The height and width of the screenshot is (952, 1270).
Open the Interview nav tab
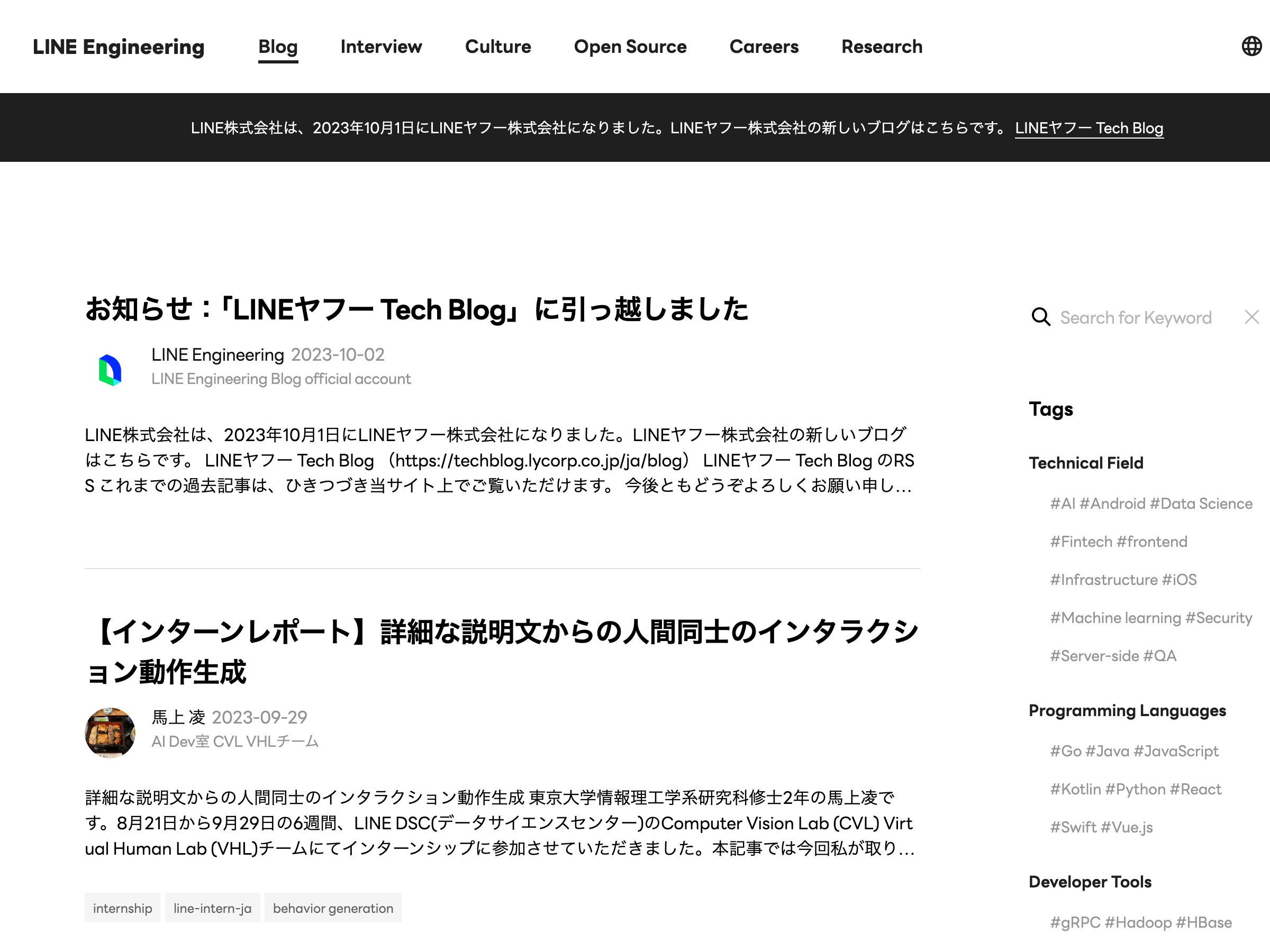381,47
